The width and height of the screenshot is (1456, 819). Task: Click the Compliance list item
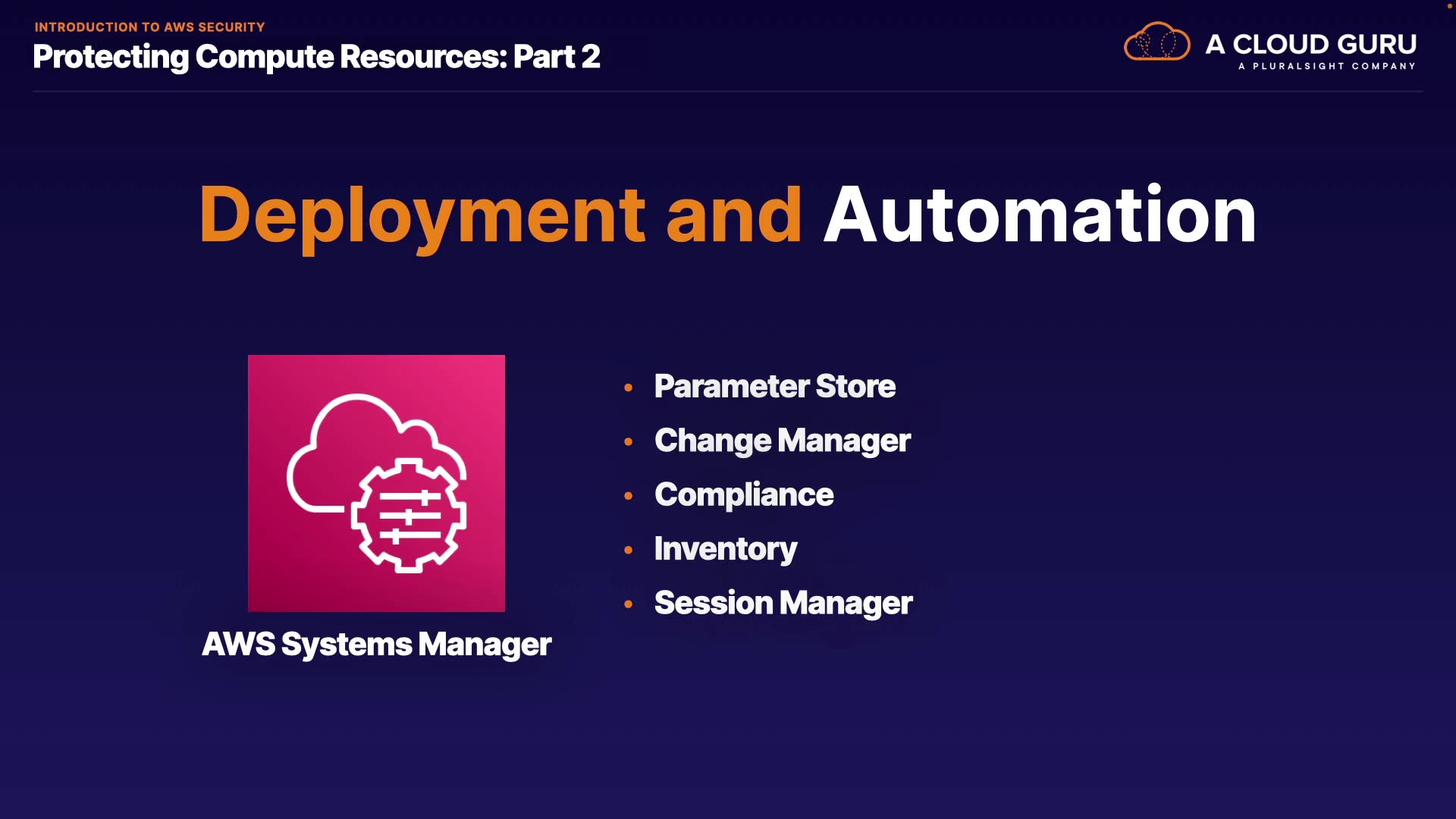[x=743, y=495]
